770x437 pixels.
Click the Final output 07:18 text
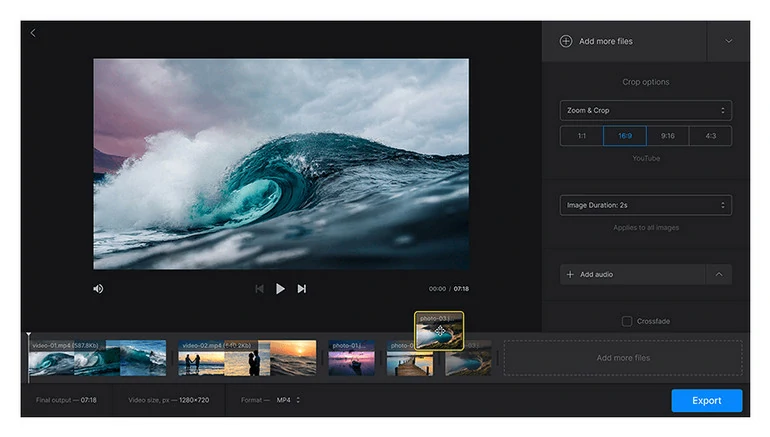click(66, 400)
